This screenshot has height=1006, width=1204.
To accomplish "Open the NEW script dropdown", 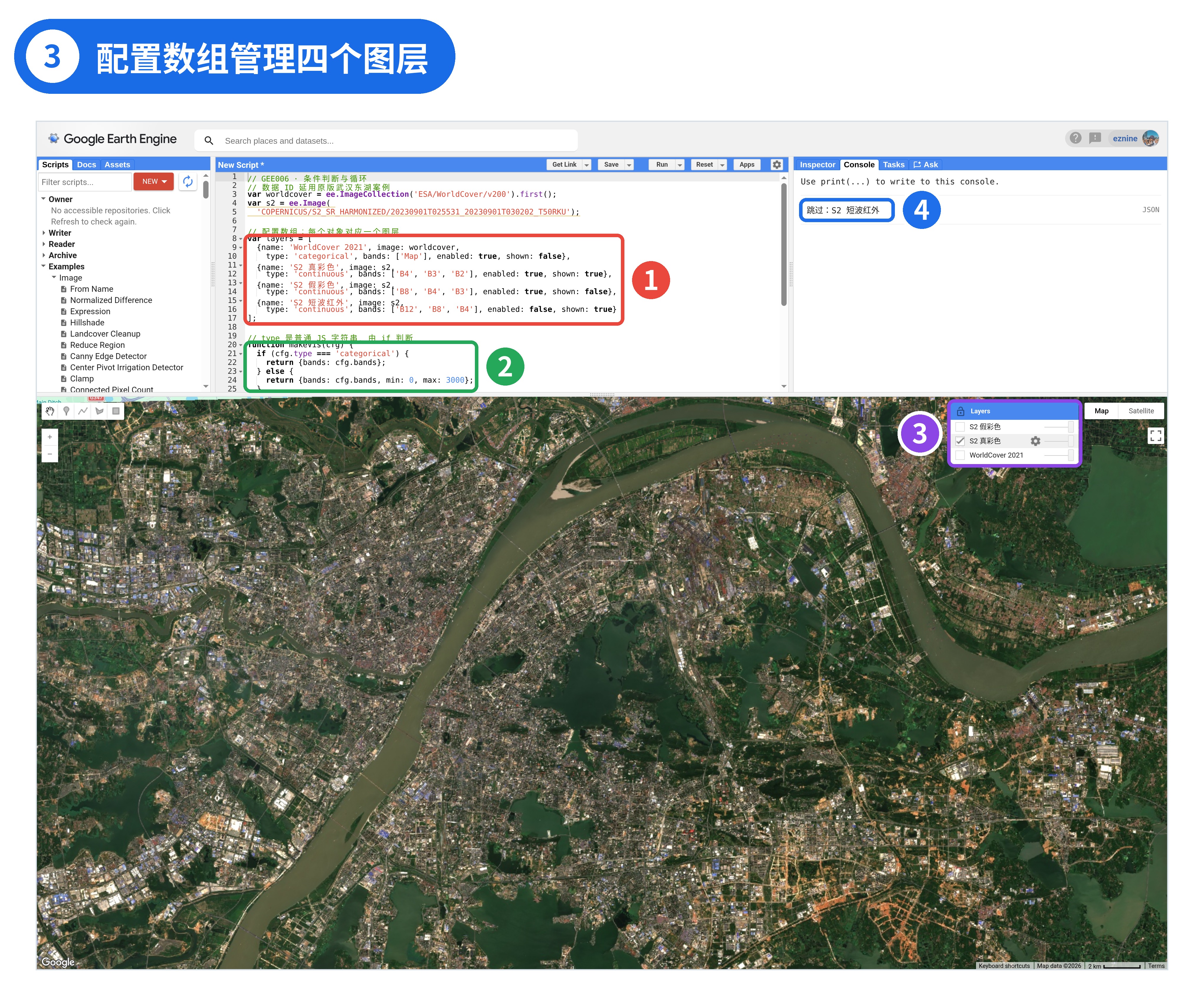I will click(x=154, y=181).
